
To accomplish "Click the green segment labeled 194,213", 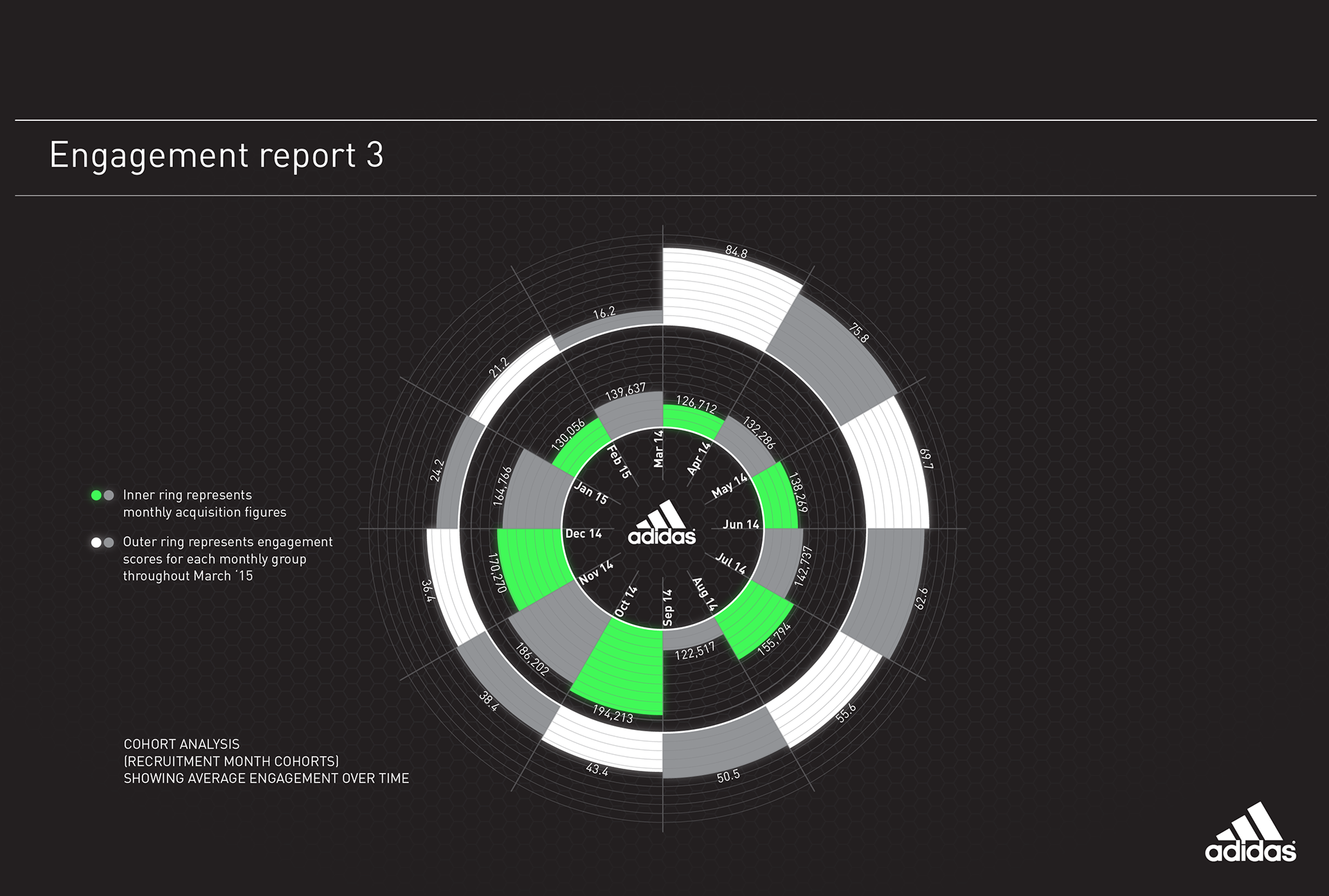I will pyautogui.click(x=626, y=668).
